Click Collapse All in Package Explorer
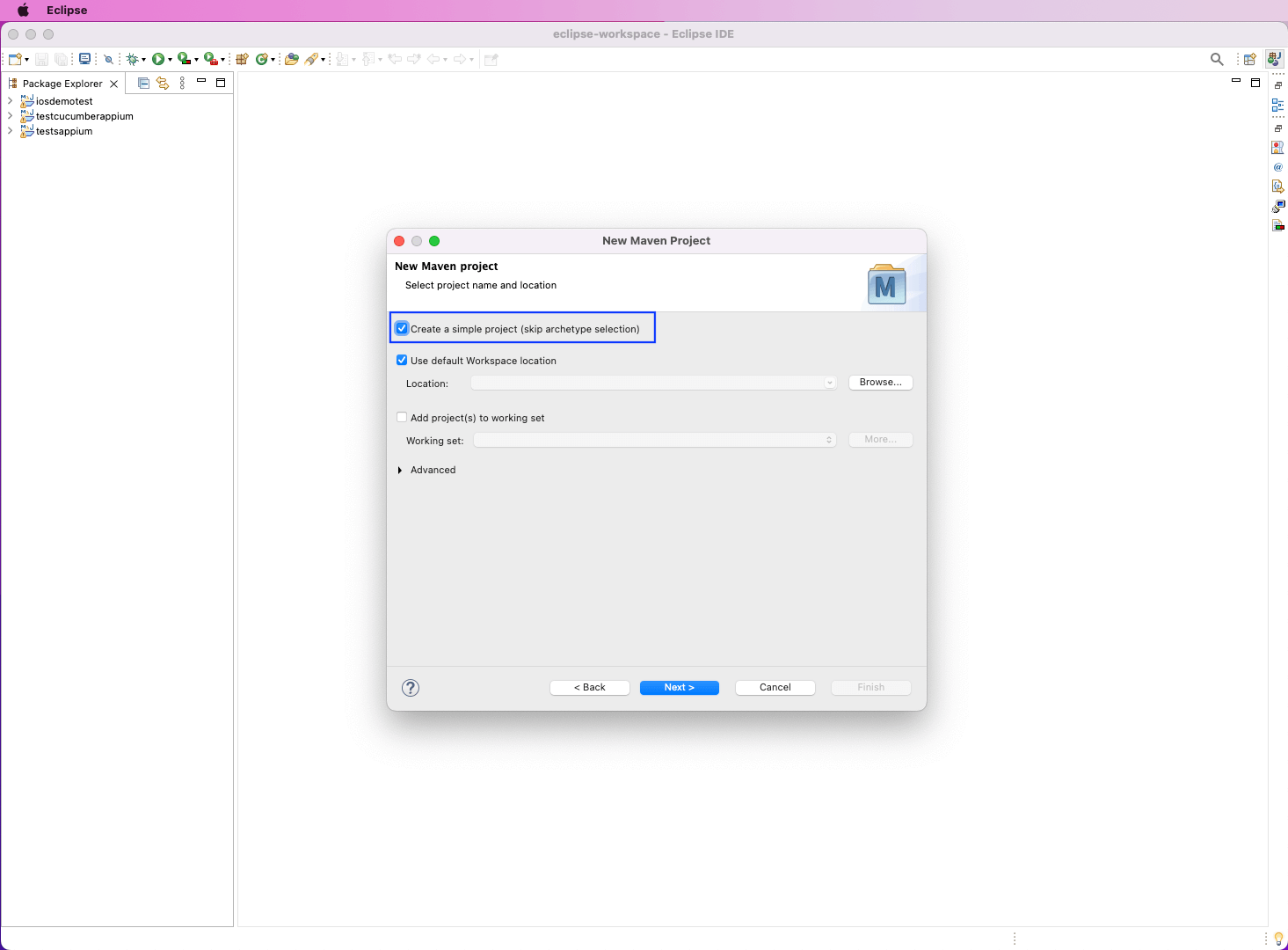The height and width of the screenshot is (950, 1288). 143,83
